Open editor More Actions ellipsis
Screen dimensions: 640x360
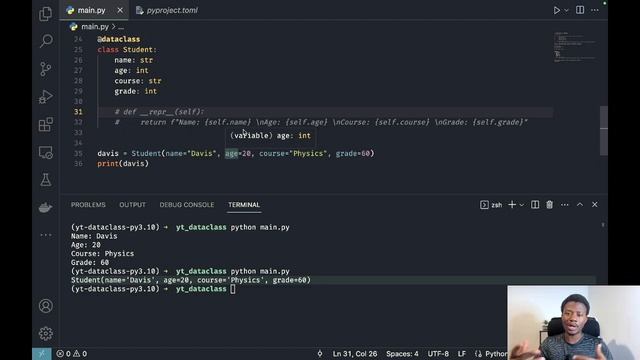[595, 10]
